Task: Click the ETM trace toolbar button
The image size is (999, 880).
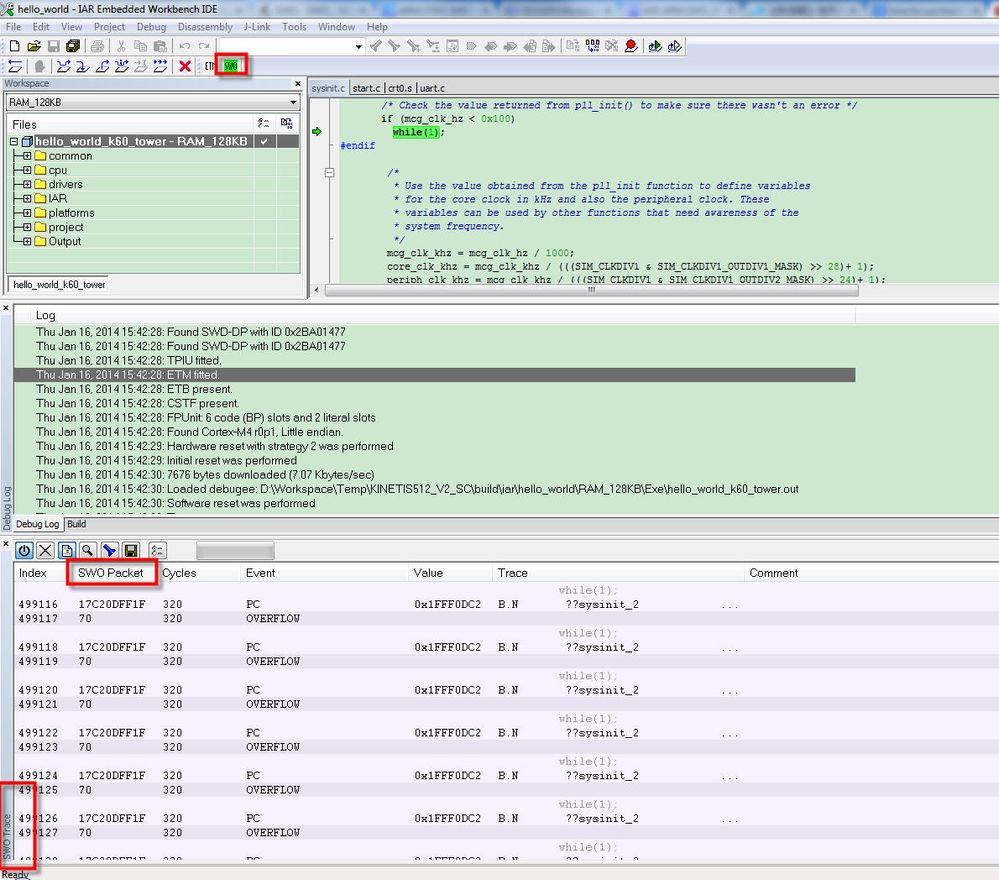Action: point(209,66)
